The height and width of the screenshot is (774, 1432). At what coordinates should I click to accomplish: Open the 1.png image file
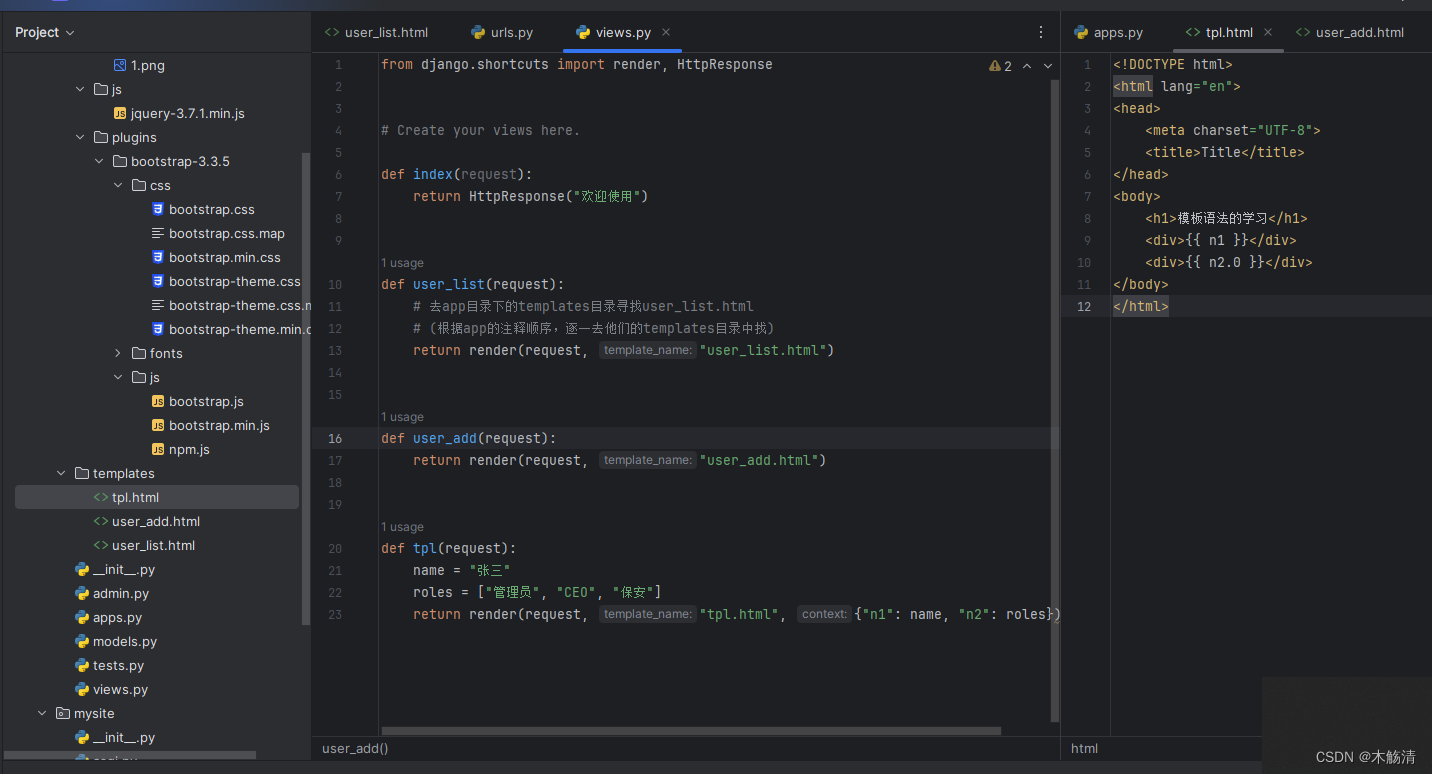point(147,65)
